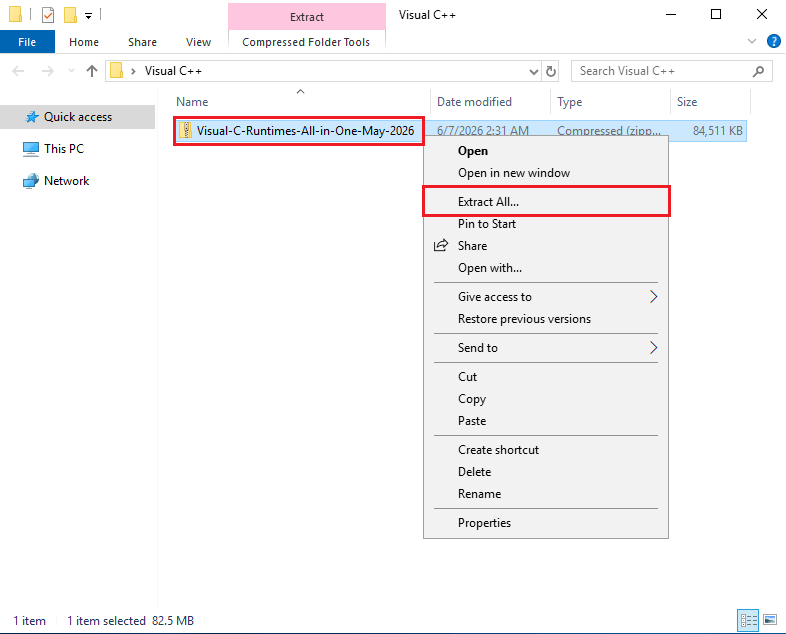This screenshot has height=634, width=786.
Task: Choose Create shortcut
Action: point(546,450)
